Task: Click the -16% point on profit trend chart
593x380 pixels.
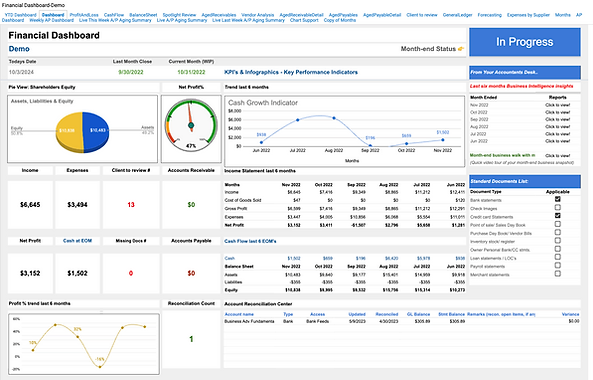Action: coord(100,366)
